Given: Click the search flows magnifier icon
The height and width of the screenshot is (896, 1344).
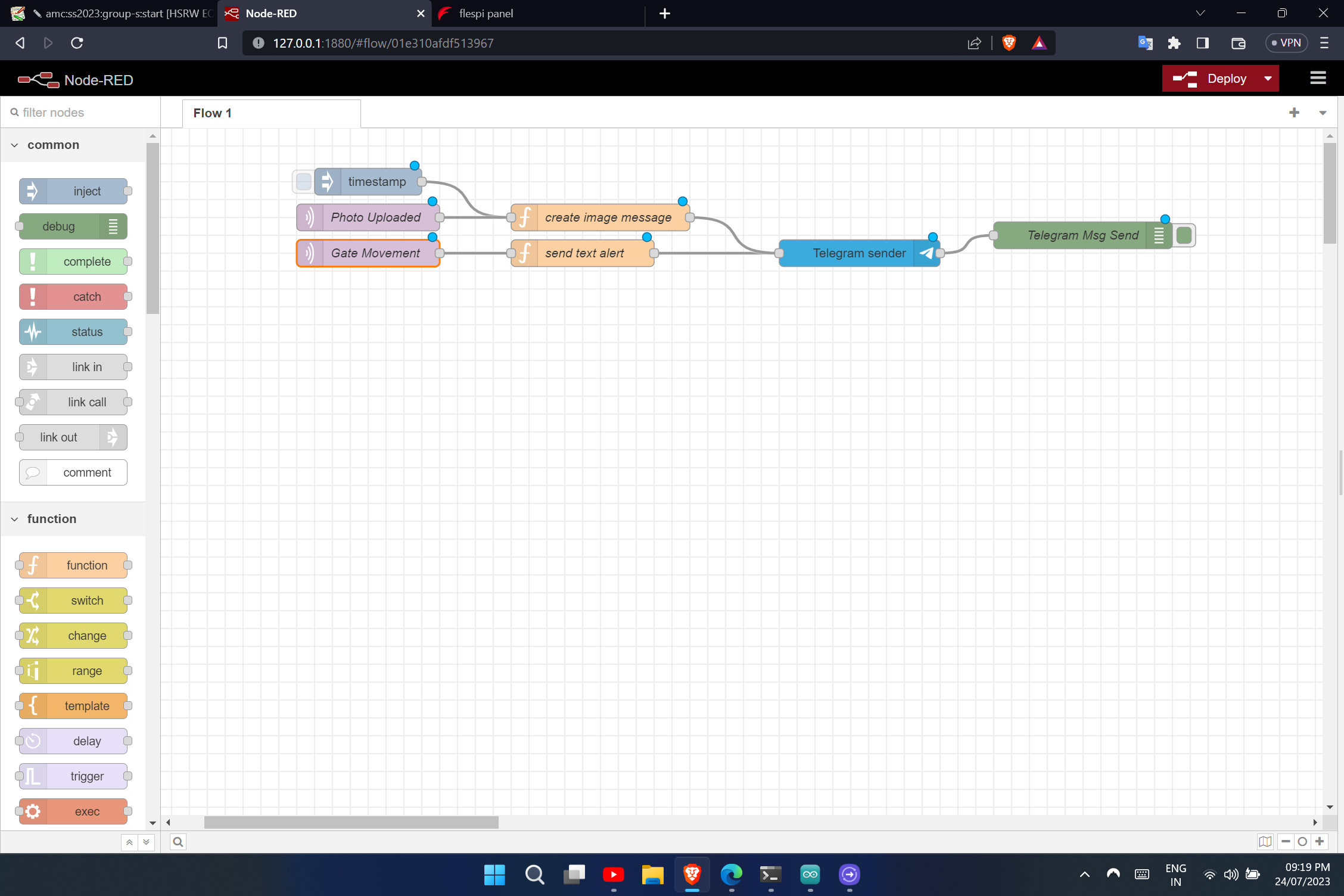Looking at the screenshot, I should pos(178,842).
